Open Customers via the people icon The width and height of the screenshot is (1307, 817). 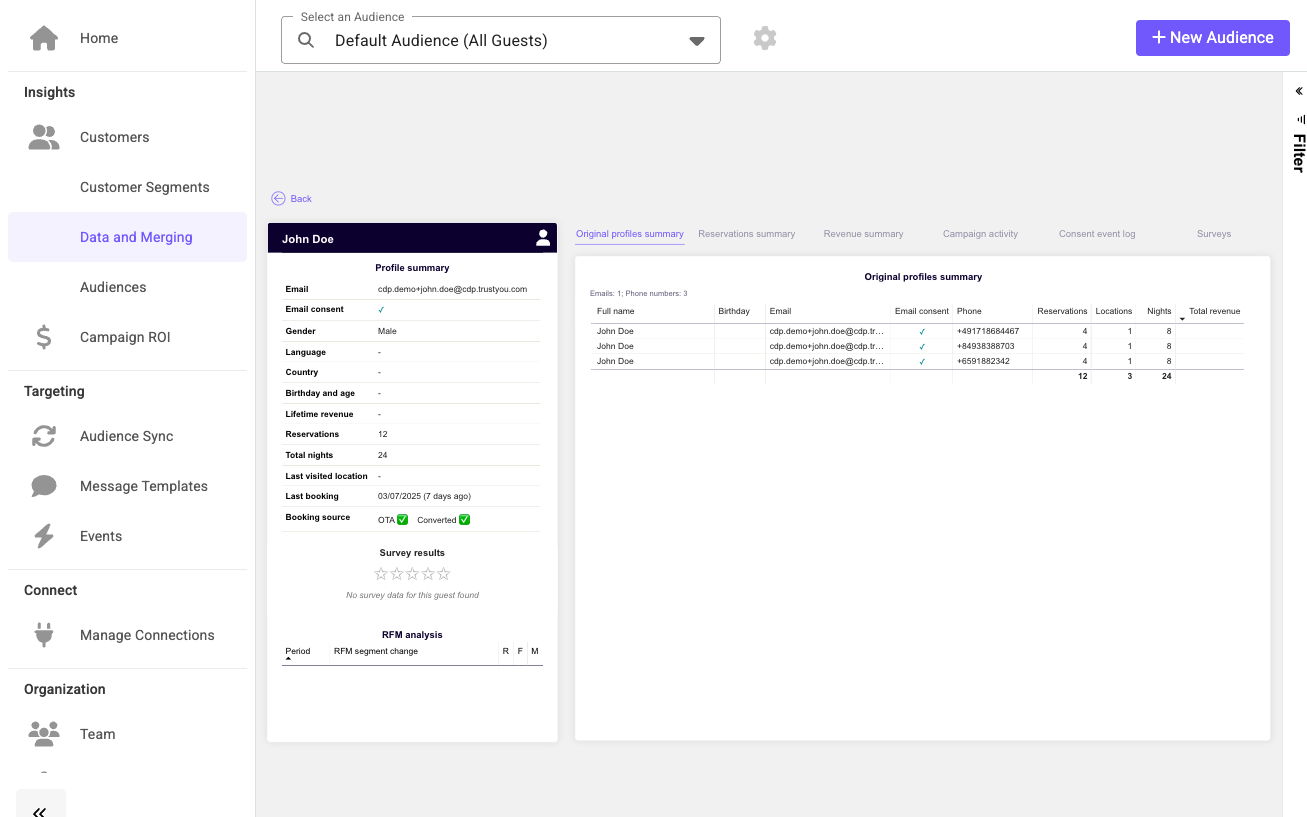(44, 137)
